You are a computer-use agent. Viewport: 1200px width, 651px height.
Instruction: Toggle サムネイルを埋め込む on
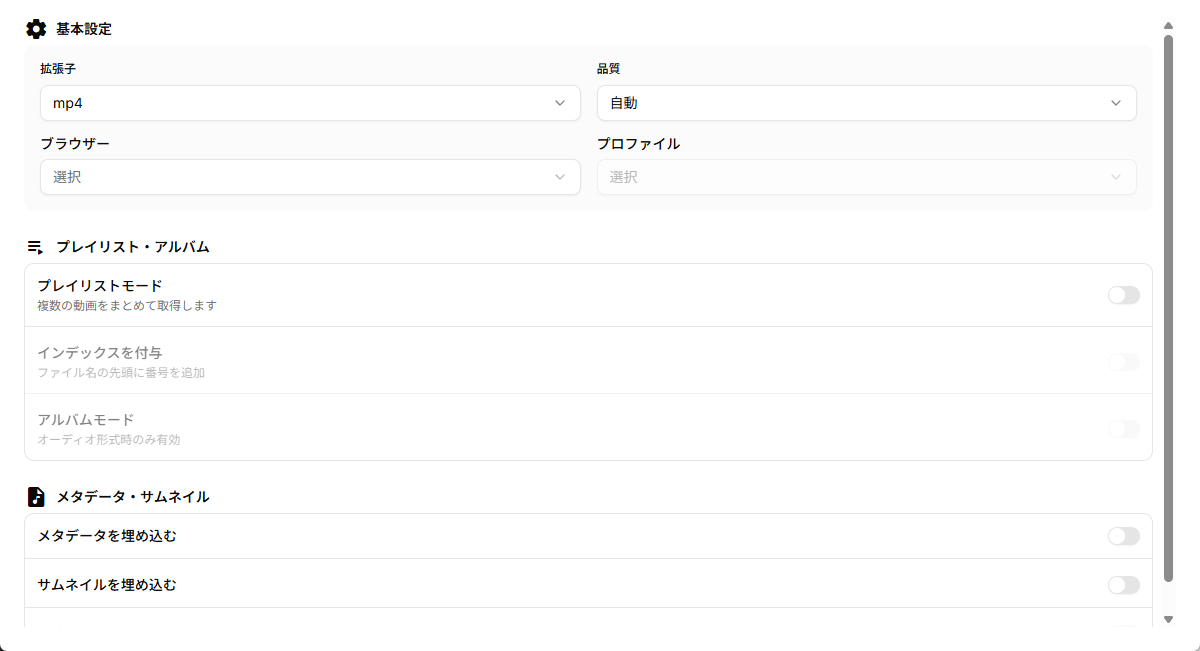[1123, 585]
